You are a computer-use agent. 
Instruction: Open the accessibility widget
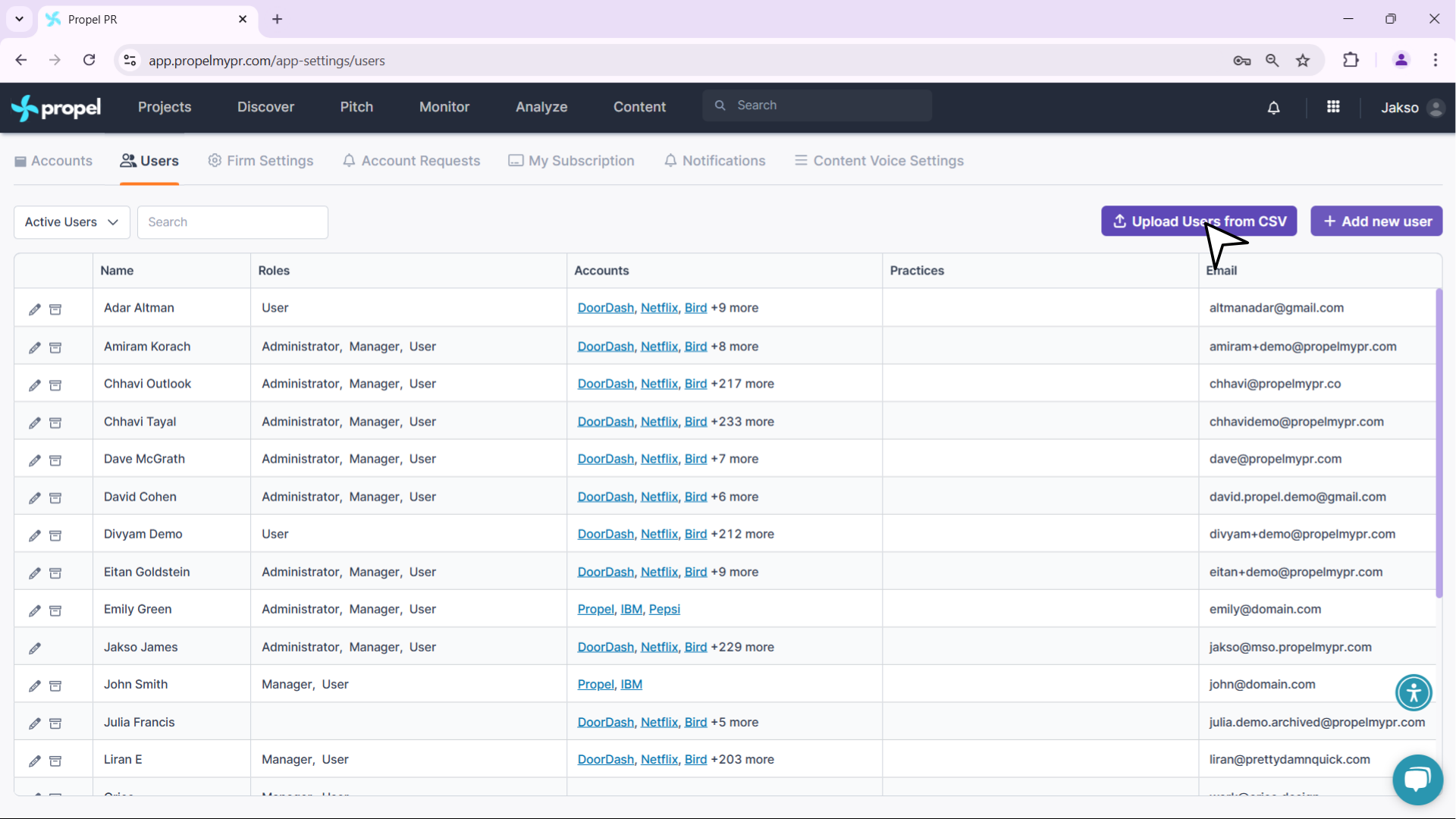pyautogui.click(x=1414, y=692)
